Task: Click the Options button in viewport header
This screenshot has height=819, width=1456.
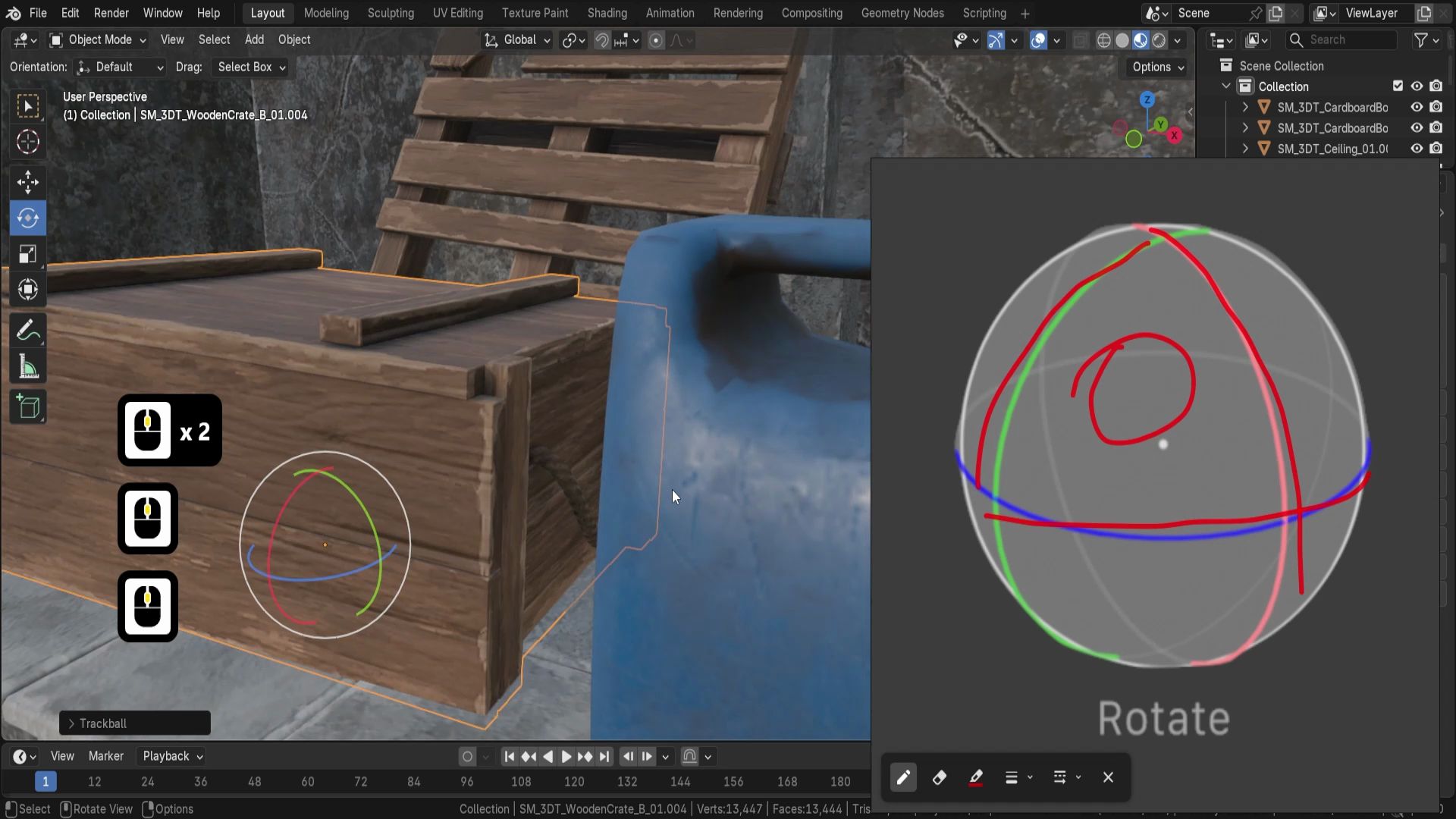Action: (x=1157, y=67)
